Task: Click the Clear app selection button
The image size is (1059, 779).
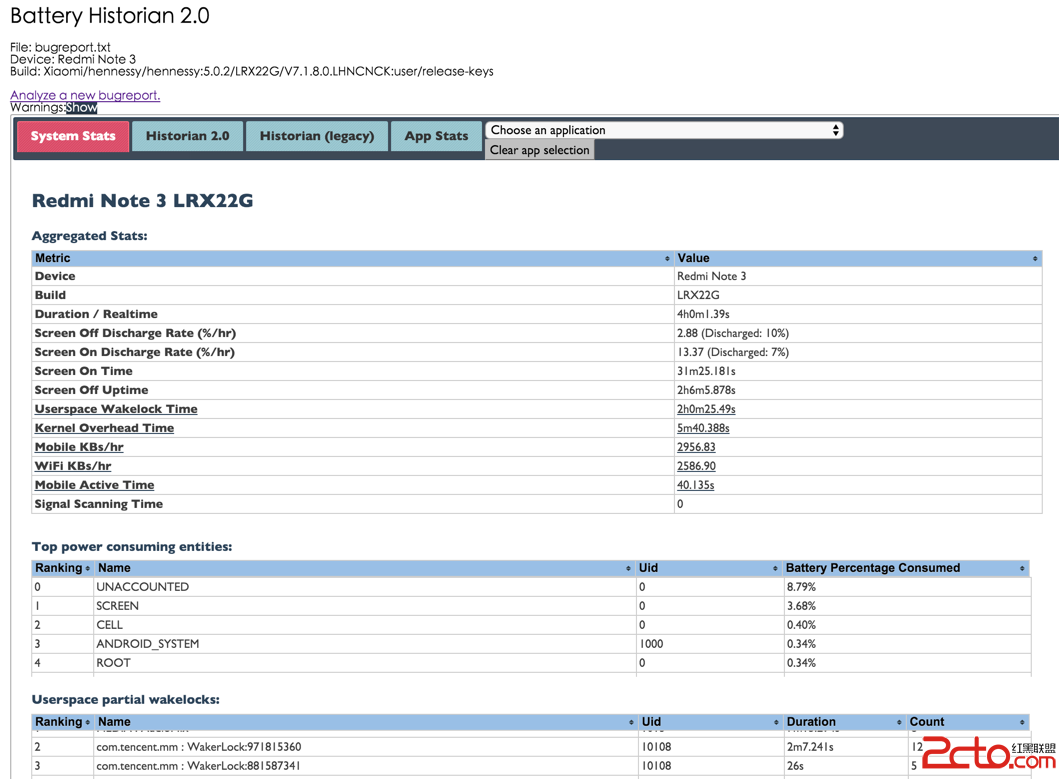Action: (540, 150)
